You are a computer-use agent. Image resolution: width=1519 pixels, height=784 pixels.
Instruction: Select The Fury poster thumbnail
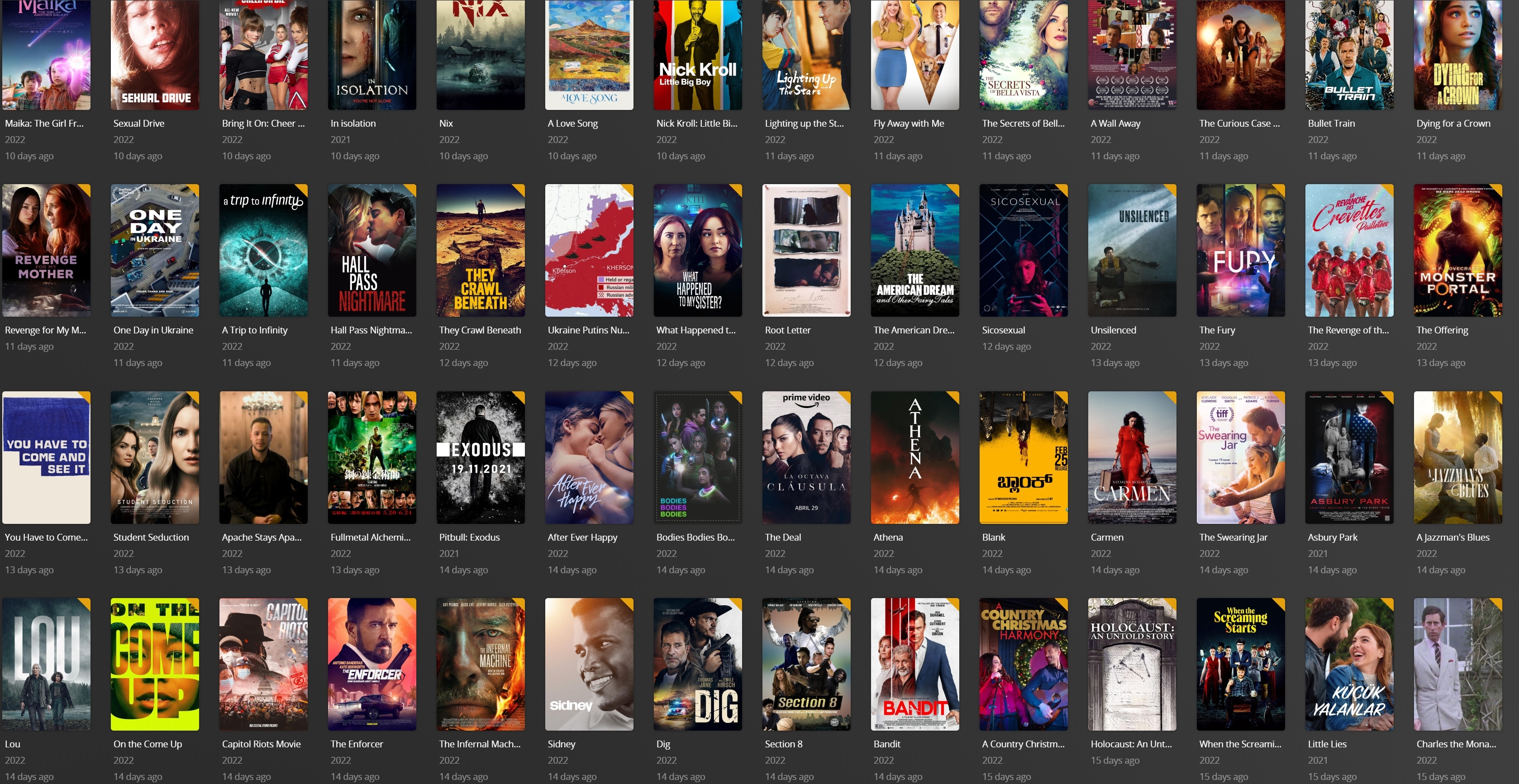point(1240,250)
